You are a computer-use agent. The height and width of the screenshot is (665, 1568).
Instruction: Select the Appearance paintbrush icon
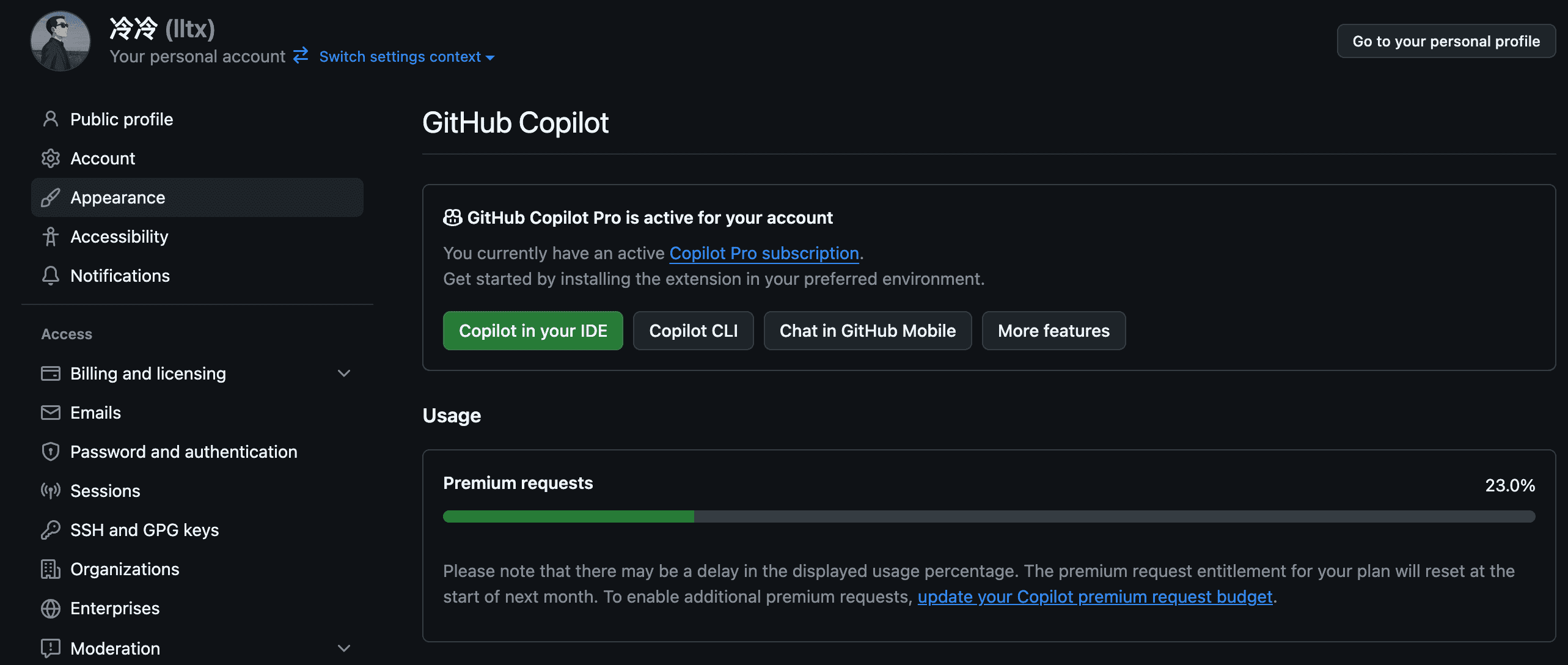coord(51,197)
